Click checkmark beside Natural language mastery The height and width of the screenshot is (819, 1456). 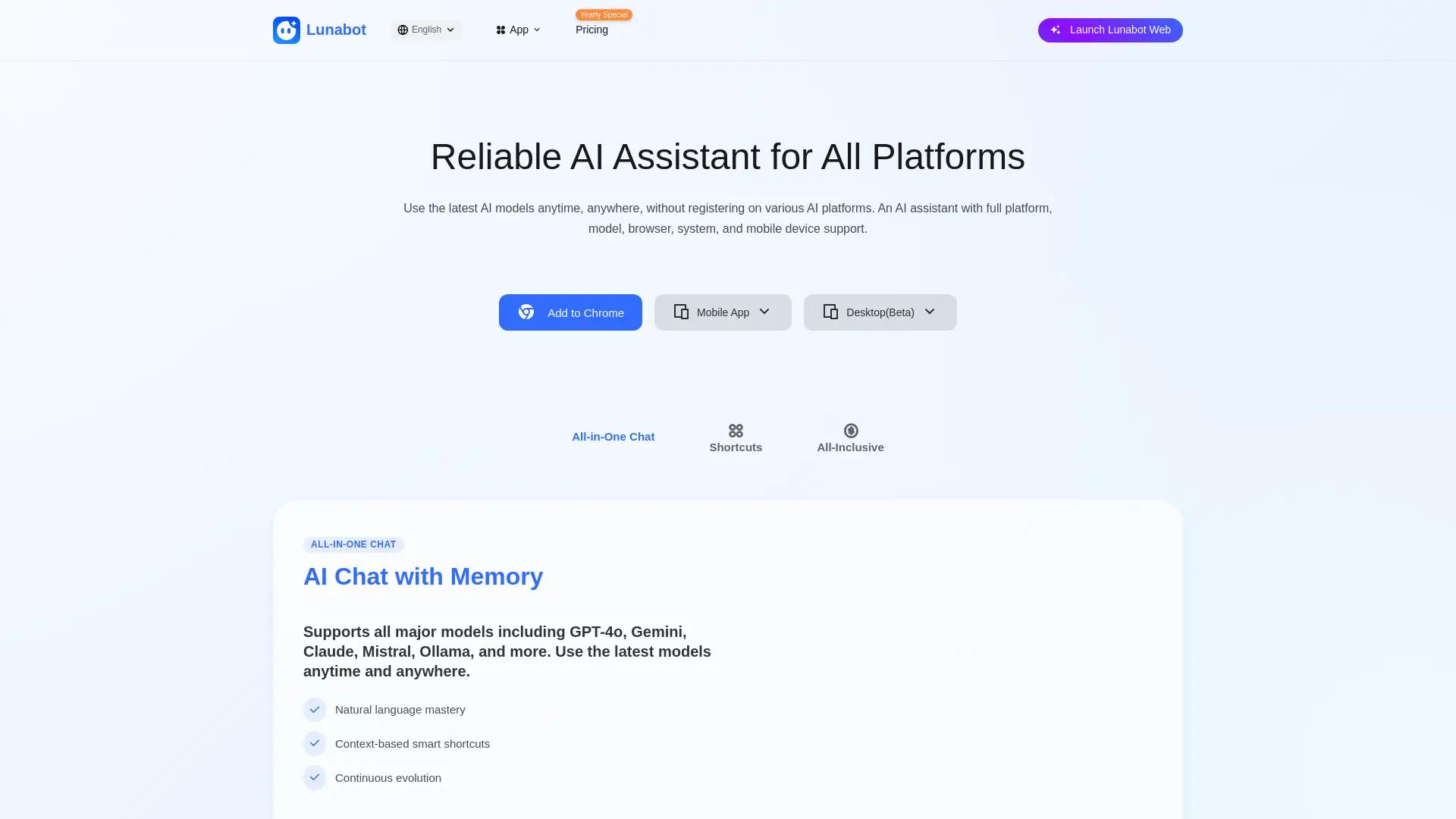tap(315, 710)
